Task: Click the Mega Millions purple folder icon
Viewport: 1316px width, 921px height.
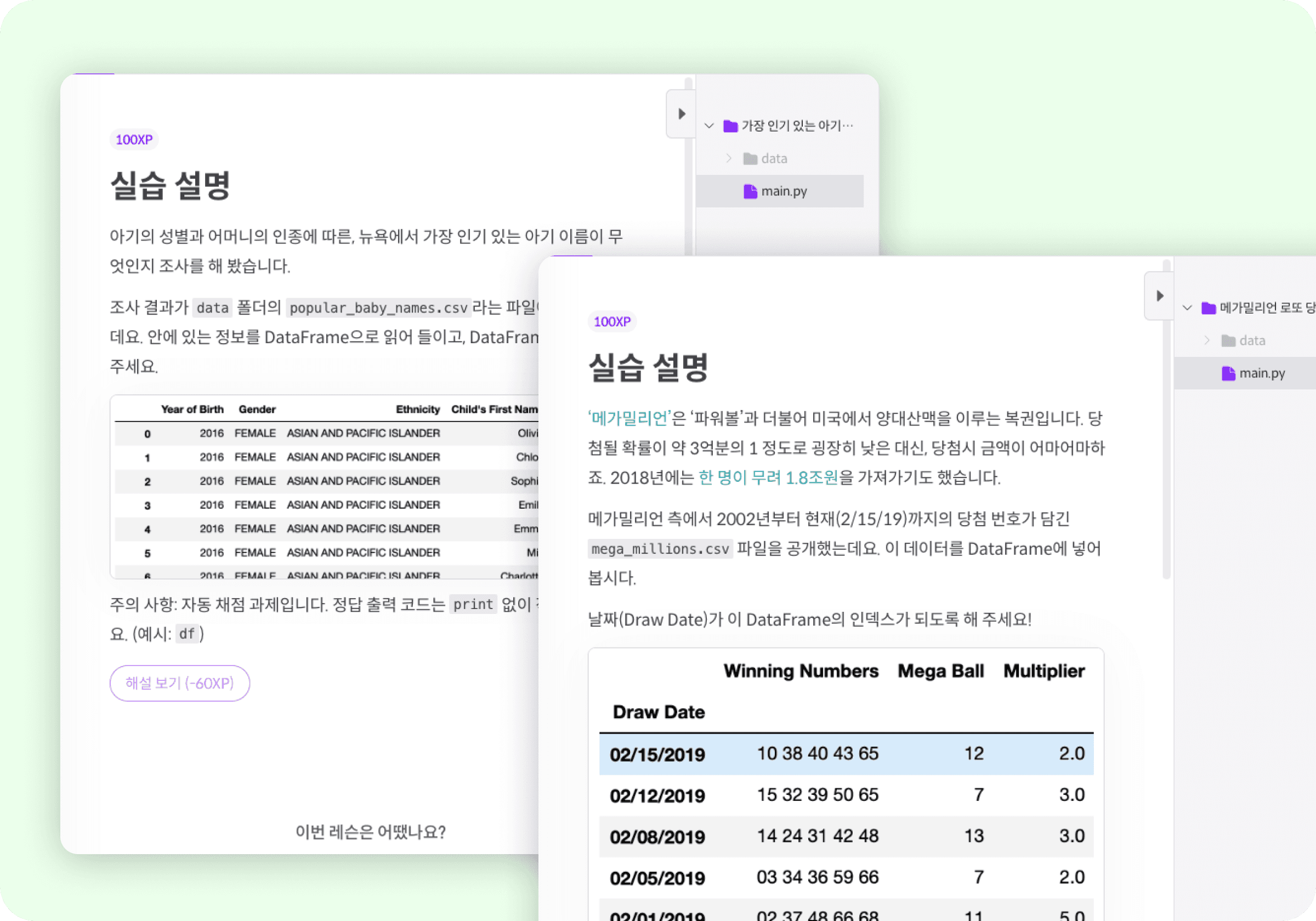Action: [1208, 308]
